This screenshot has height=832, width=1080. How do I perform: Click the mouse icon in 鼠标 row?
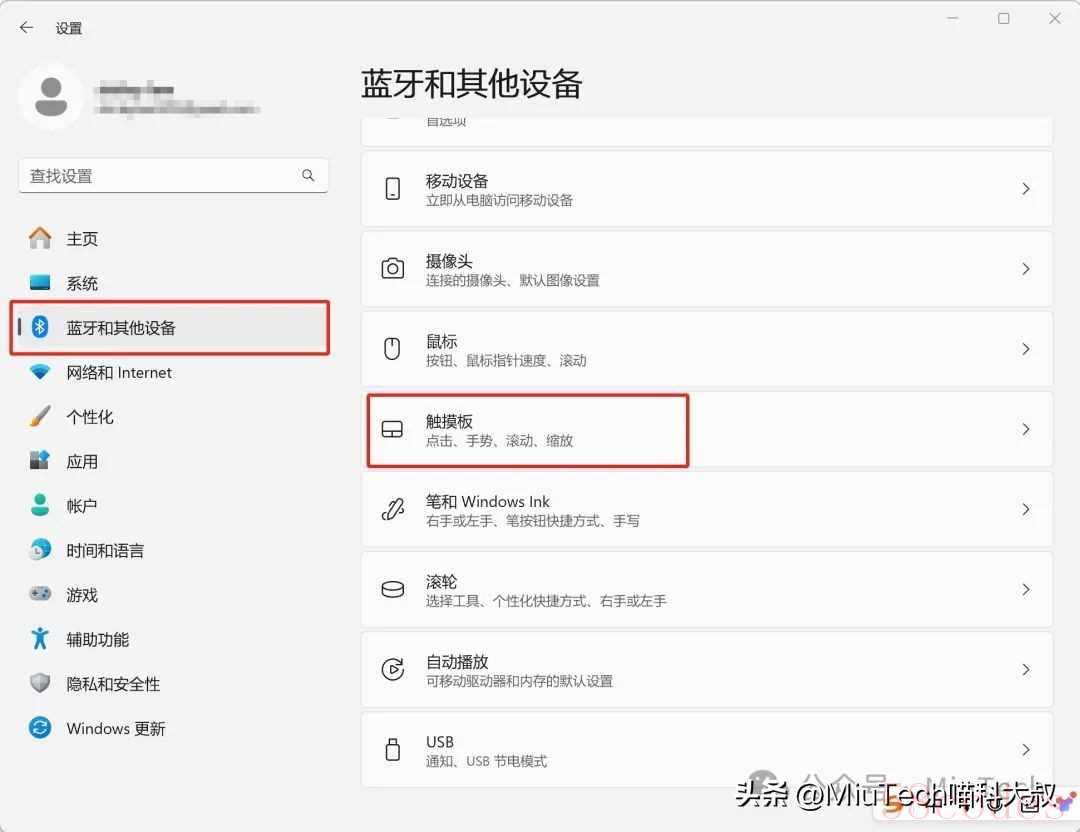[x=393, y=349]
